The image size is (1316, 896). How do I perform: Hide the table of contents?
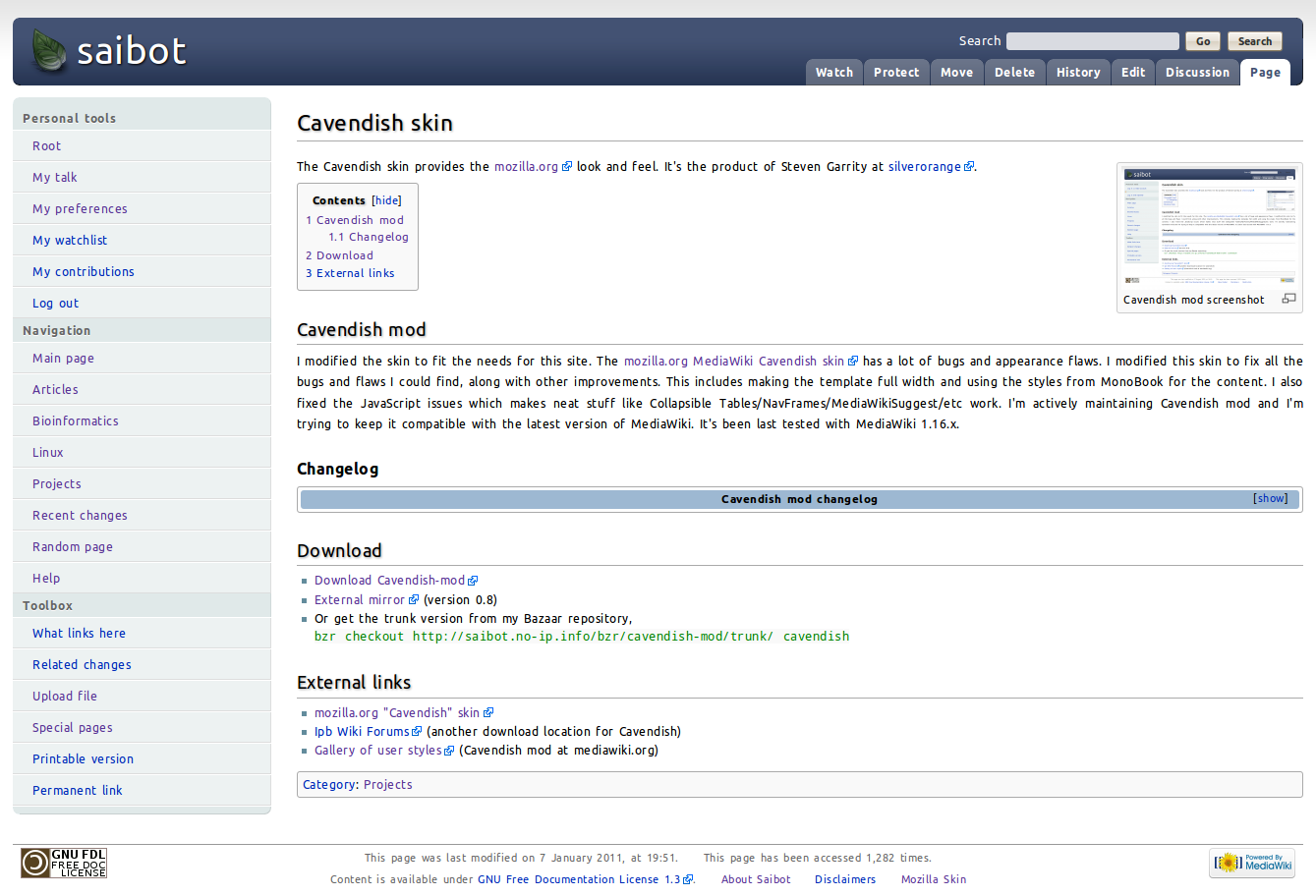(386, 200)
